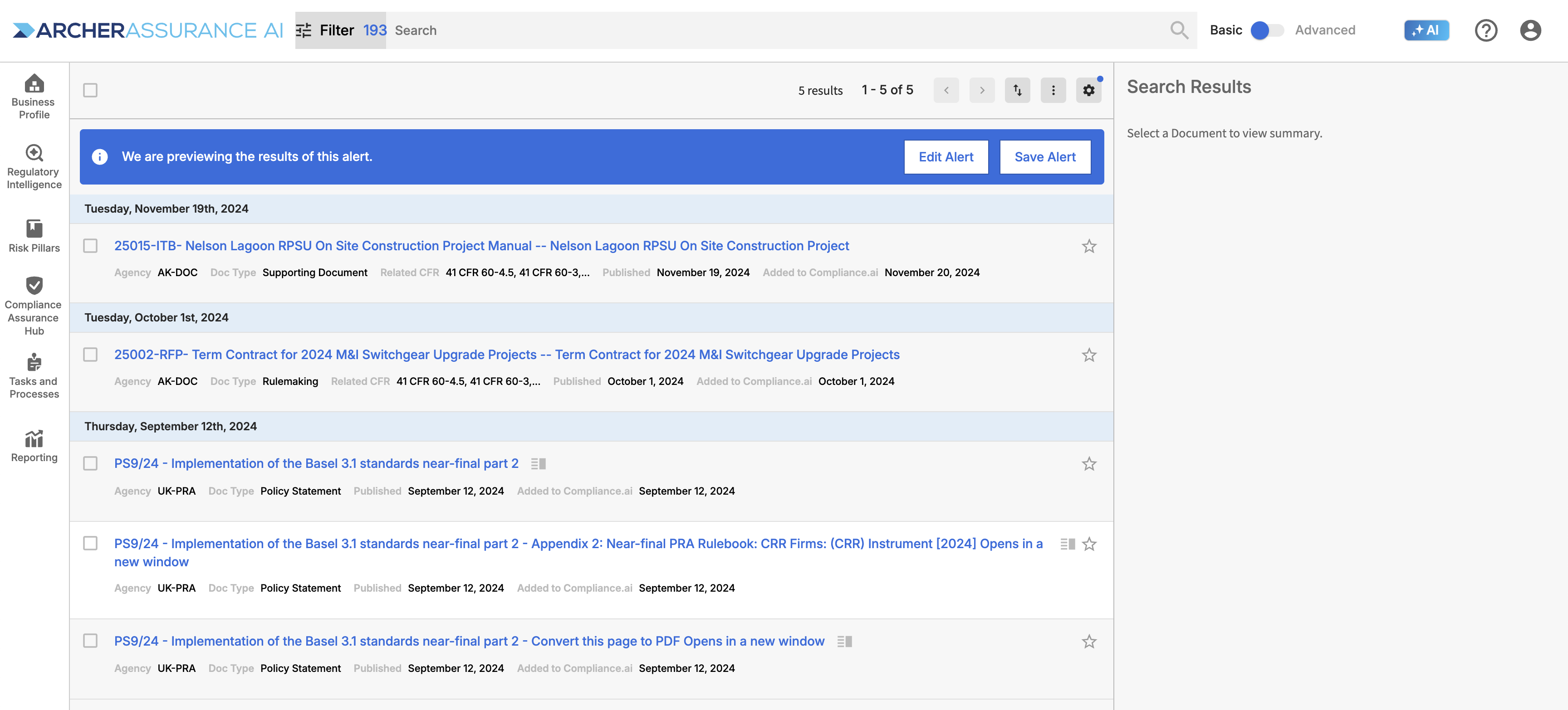Click the Edit Alert button
Image resolution: width=1568 pixels, height=710 pixels.
click(946, 157)
